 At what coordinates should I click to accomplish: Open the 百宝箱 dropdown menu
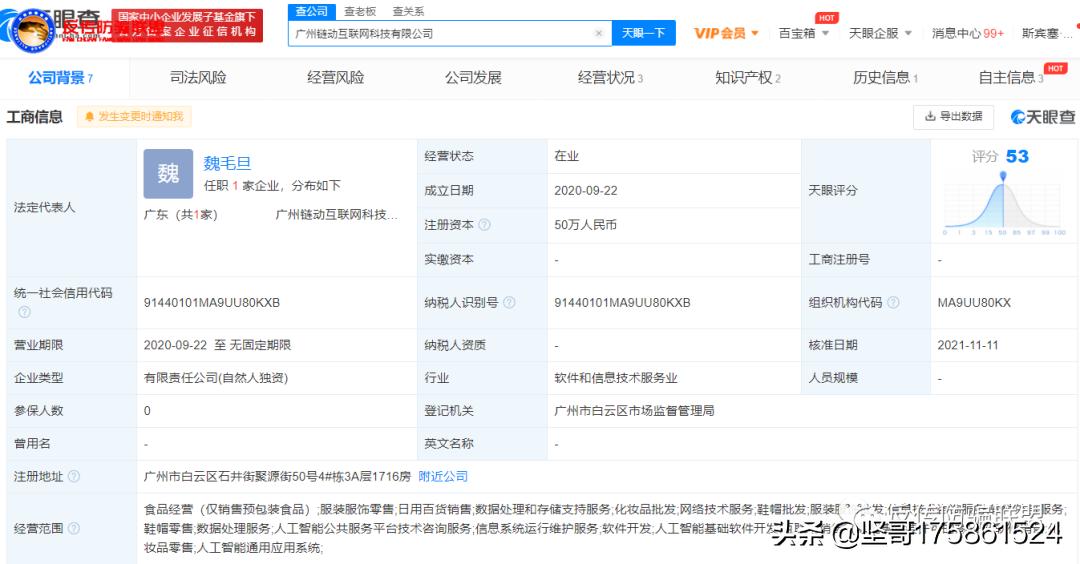(x=804, y=33)
